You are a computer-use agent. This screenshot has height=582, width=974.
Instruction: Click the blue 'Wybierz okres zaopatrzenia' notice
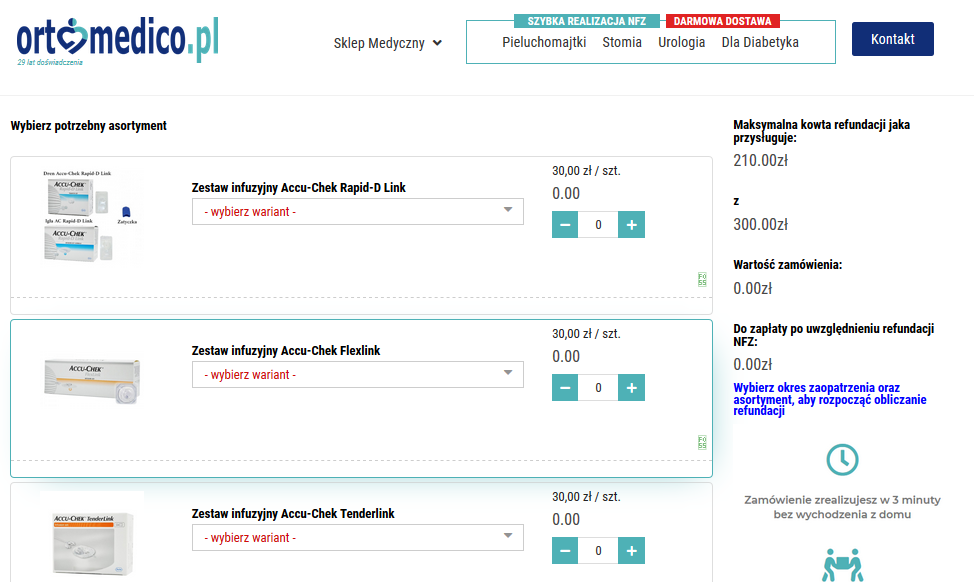pos(830,399)
